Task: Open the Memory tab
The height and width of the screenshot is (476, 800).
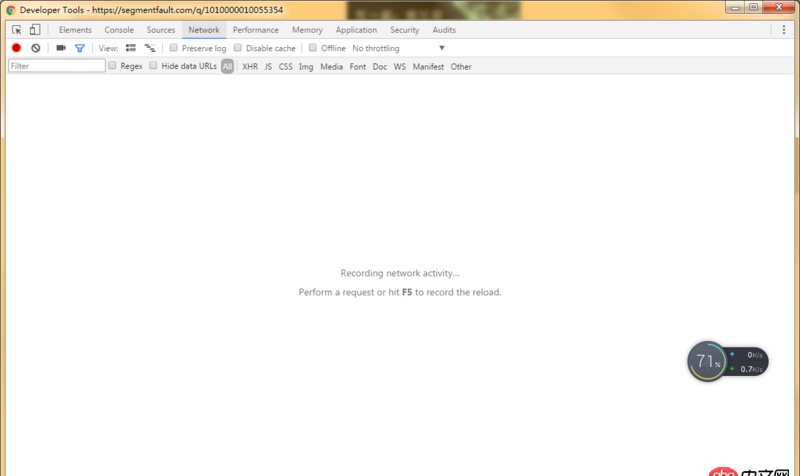Action: pyautogui.click(x=307, y=30)
